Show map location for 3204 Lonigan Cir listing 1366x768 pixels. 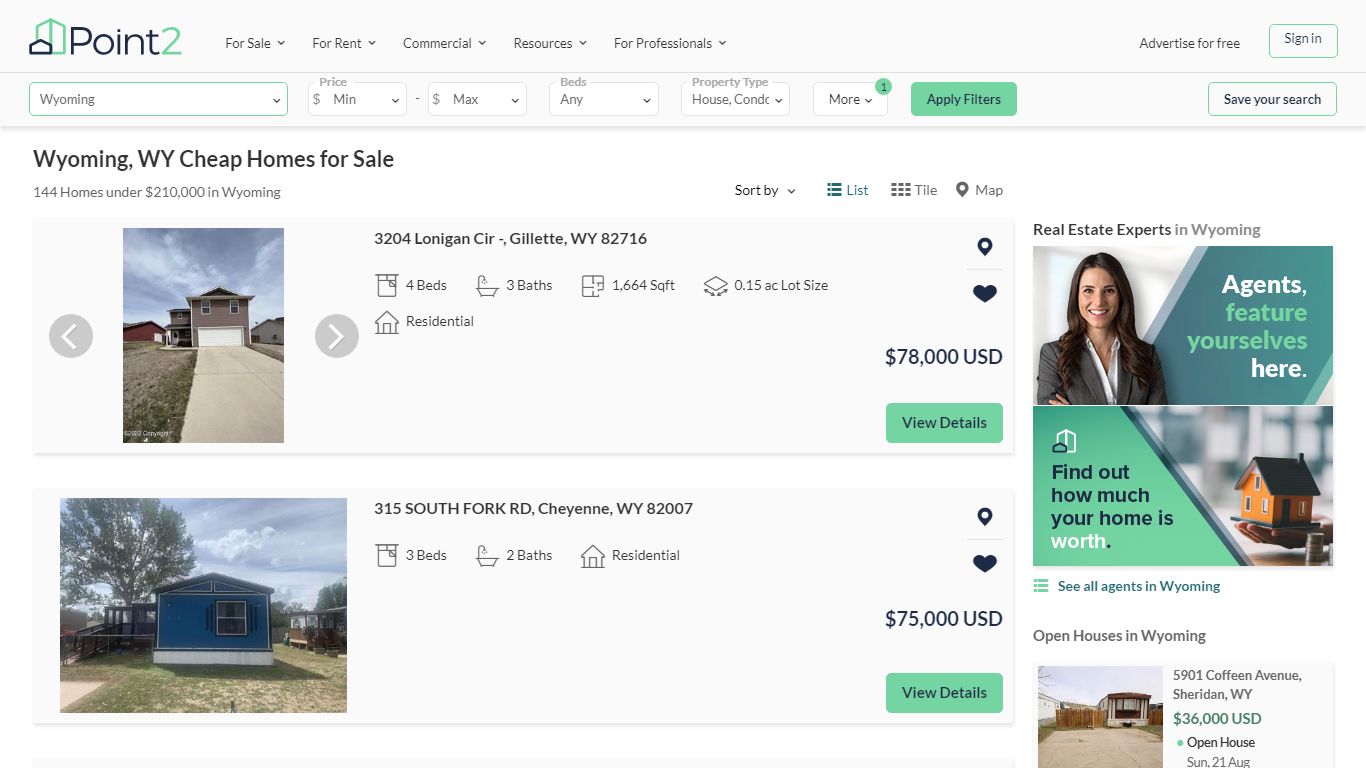[985, 247]
